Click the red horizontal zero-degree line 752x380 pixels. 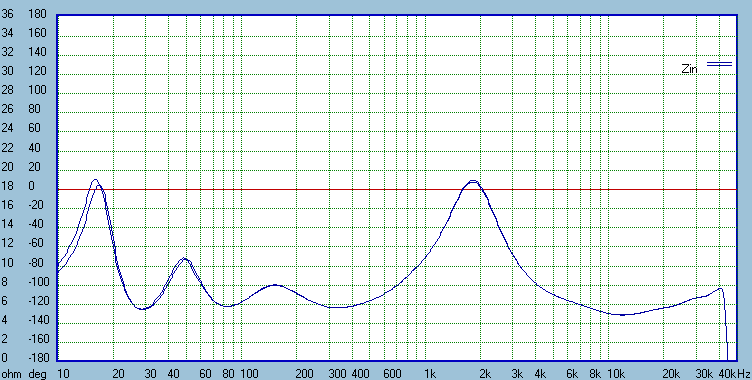point(396,190)
